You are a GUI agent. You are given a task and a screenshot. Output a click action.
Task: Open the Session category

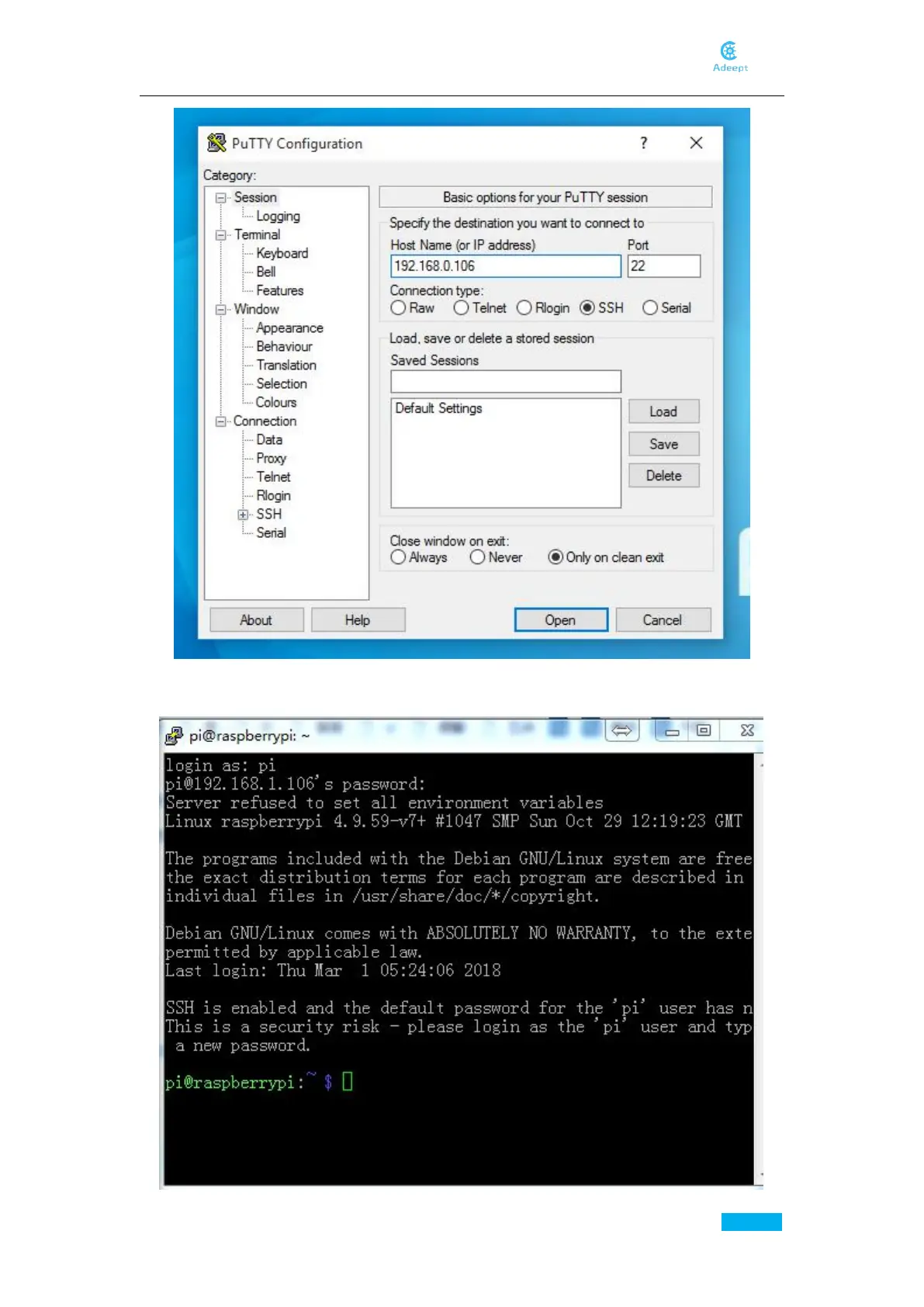[x=255, y=198]
